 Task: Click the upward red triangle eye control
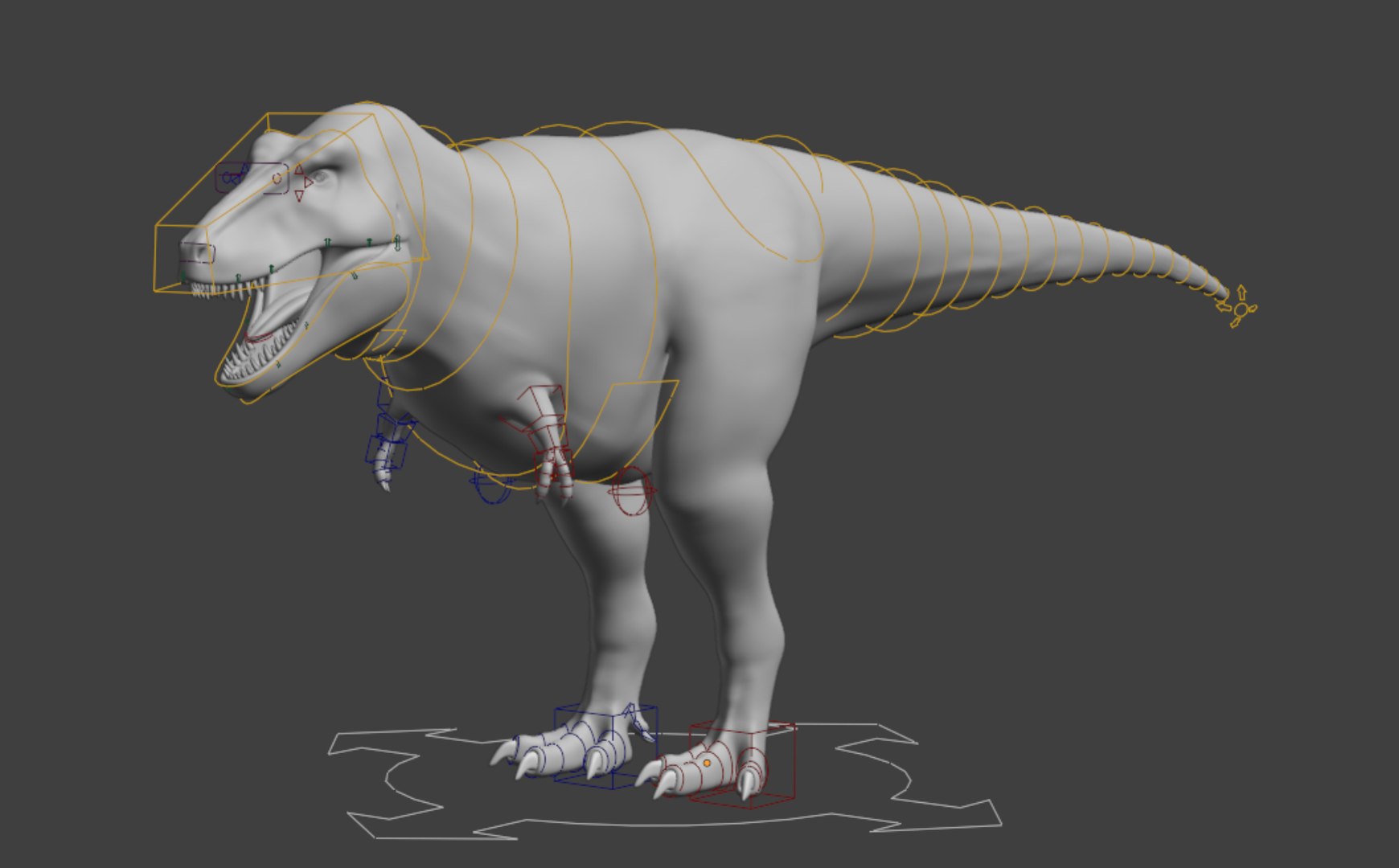(x=299, y=170)
